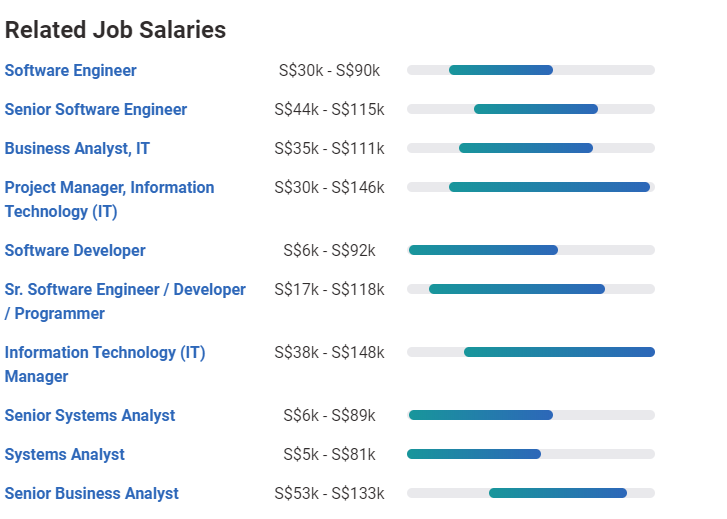Image resolution: width=727 pixels, height=519 pixels.
Task: Click the Senior Software Engineer salary bar
Action: (536, 109)
